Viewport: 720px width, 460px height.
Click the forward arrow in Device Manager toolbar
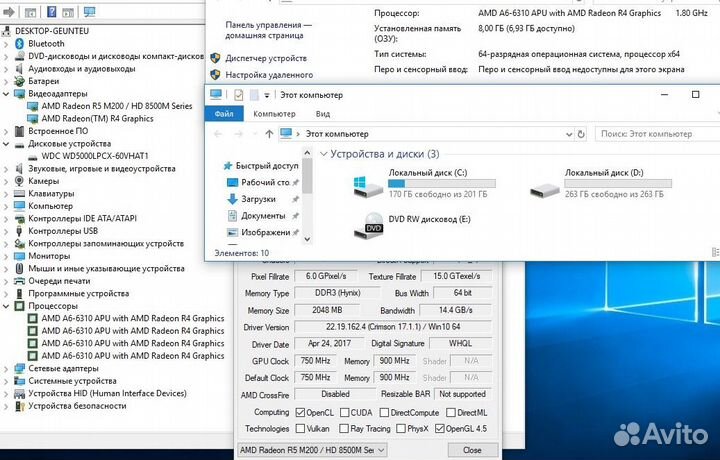[x=9, y=12]
